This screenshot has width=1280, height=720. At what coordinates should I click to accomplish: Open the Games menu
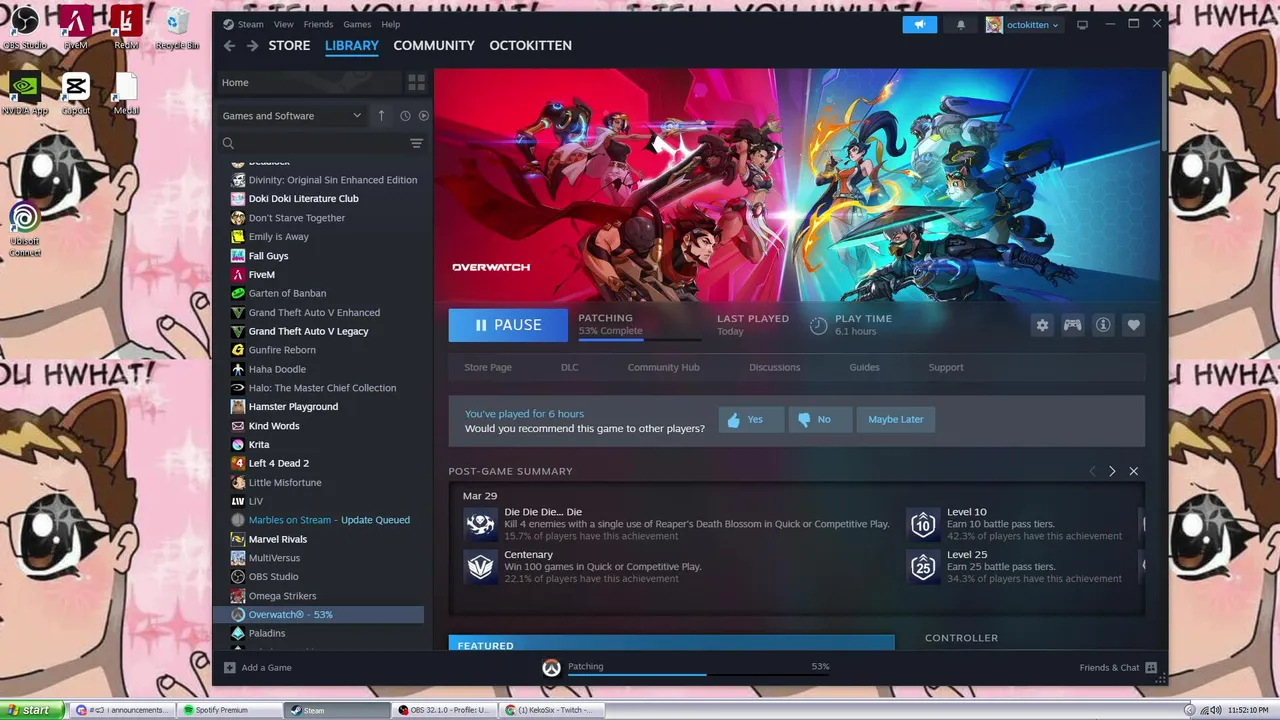[x=357, y=24]
